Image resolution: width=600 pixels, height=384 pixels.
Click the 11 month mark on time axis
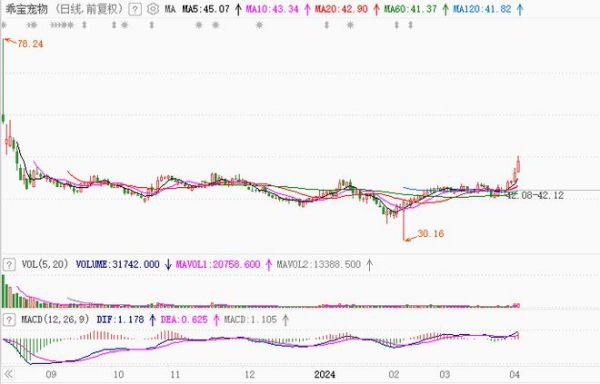pyautogui.click(x=174, y=374)
